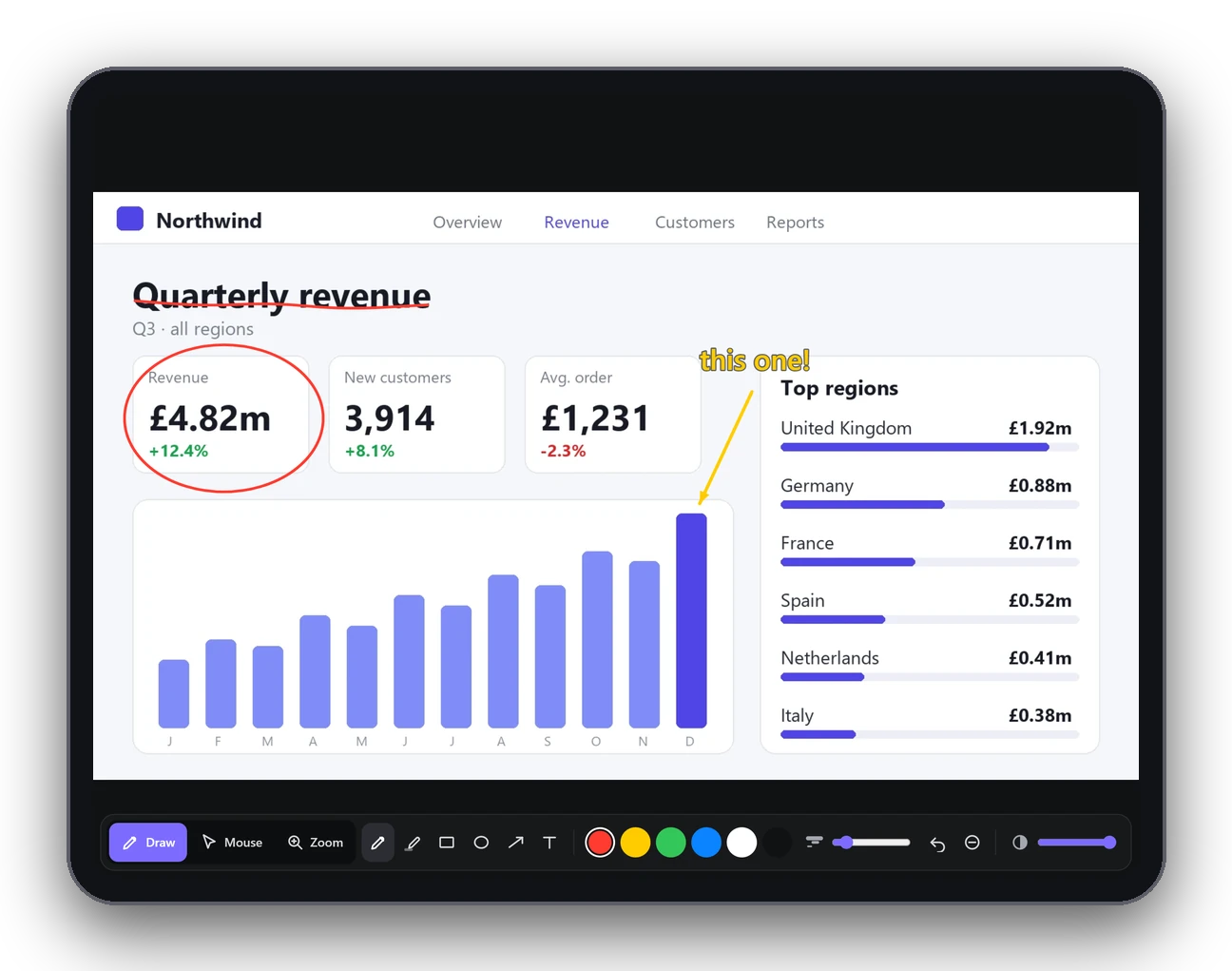Image resolution: width=1232 pixels, height=971 pixels.
Task: Click the February bar in the chart
Action: coord(221,683)
